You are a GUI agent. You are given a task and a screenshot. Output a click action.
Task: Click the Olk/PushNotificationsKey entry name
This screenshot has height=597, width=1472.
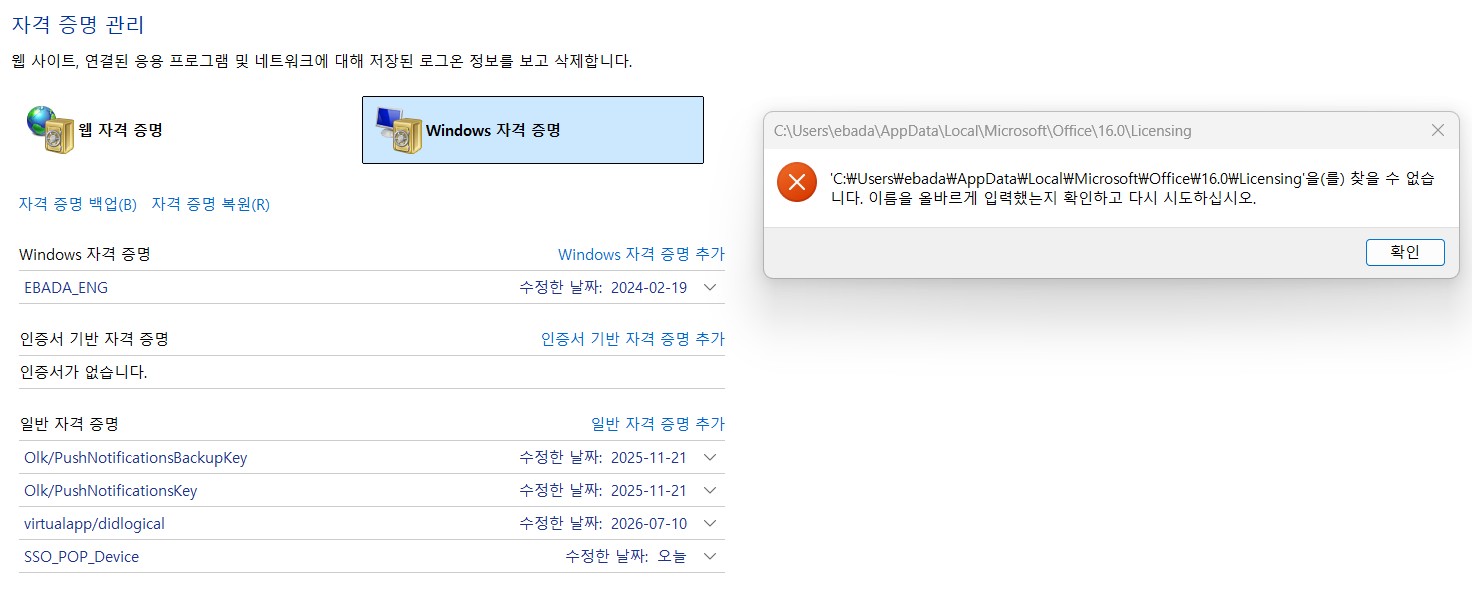(110, 491)
